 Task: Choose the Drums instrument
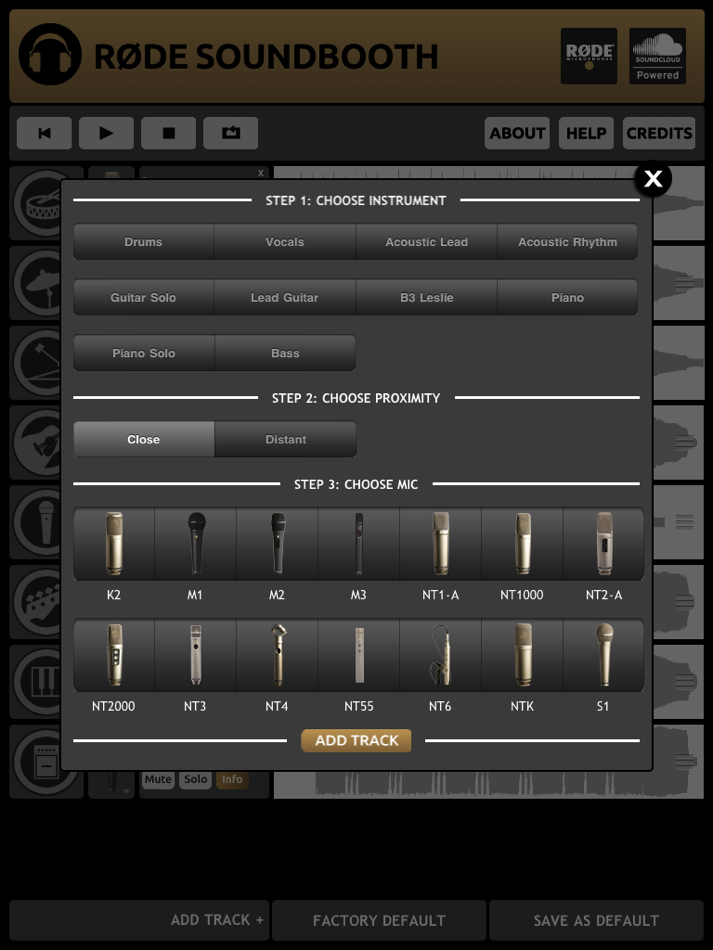coord(144,242)
